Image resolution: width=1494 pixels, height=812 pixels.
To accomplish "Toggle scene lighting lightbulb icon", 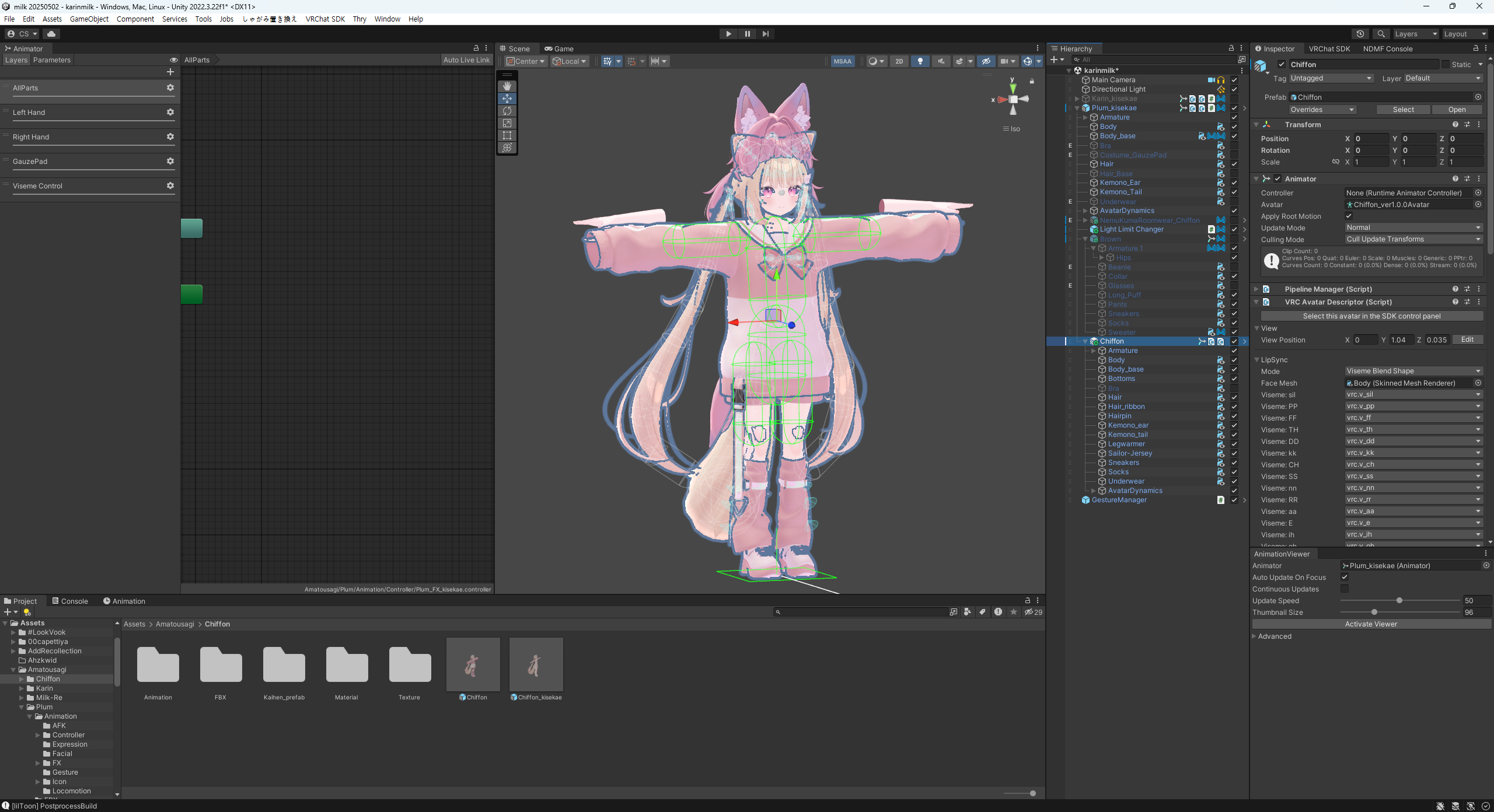I will (920, 61).
